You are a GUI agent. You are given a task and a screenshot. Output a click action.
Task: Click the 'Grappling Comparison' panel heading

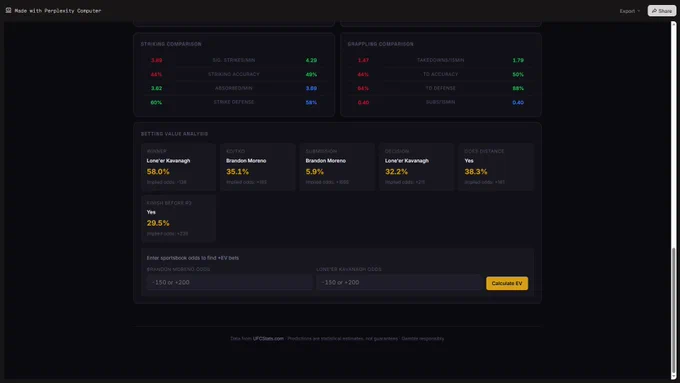pyautogui.click(x=380, y=44)
